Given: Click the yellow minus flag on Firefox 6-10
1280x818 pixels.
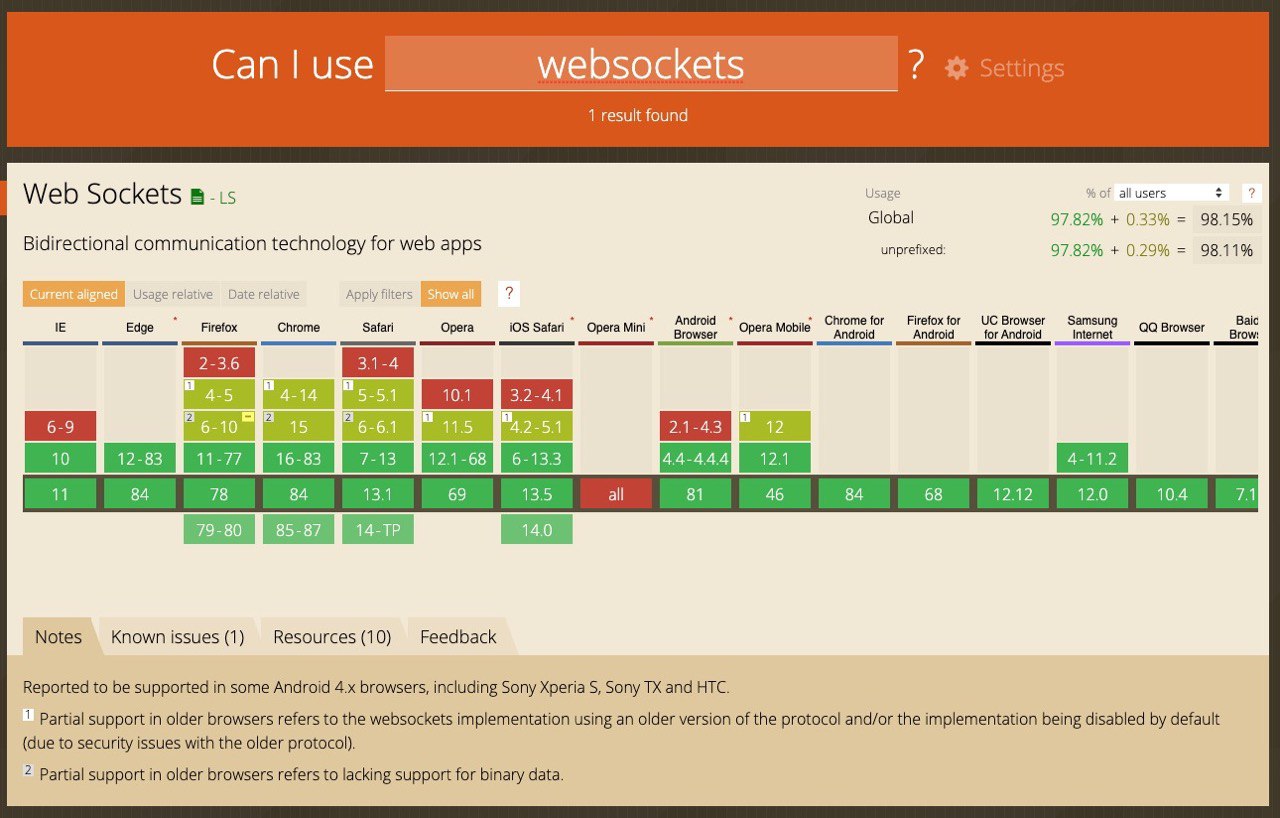Looking at the screenshot, I should coord(247,416).
